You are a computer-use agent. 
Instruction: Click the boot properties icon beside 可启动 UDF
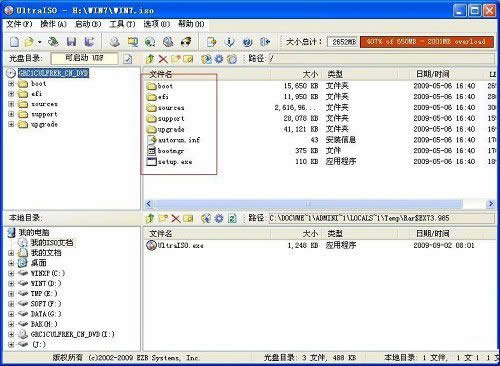tap(128, 59)
